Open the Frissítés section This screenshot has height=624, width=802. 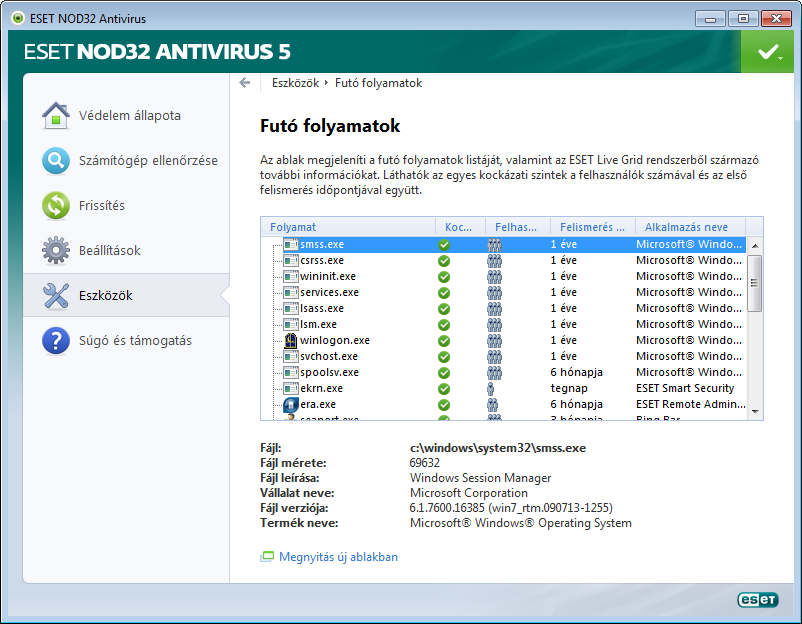click(x=126, y=206)
